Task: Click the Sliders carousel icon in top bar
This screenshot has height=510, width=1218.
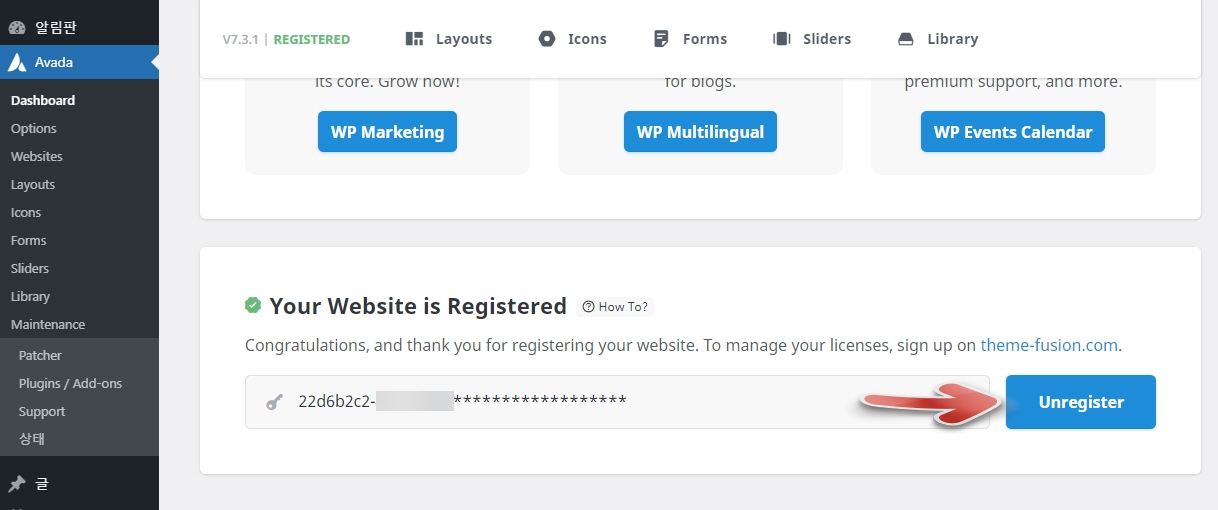Action: coord(782,39)
